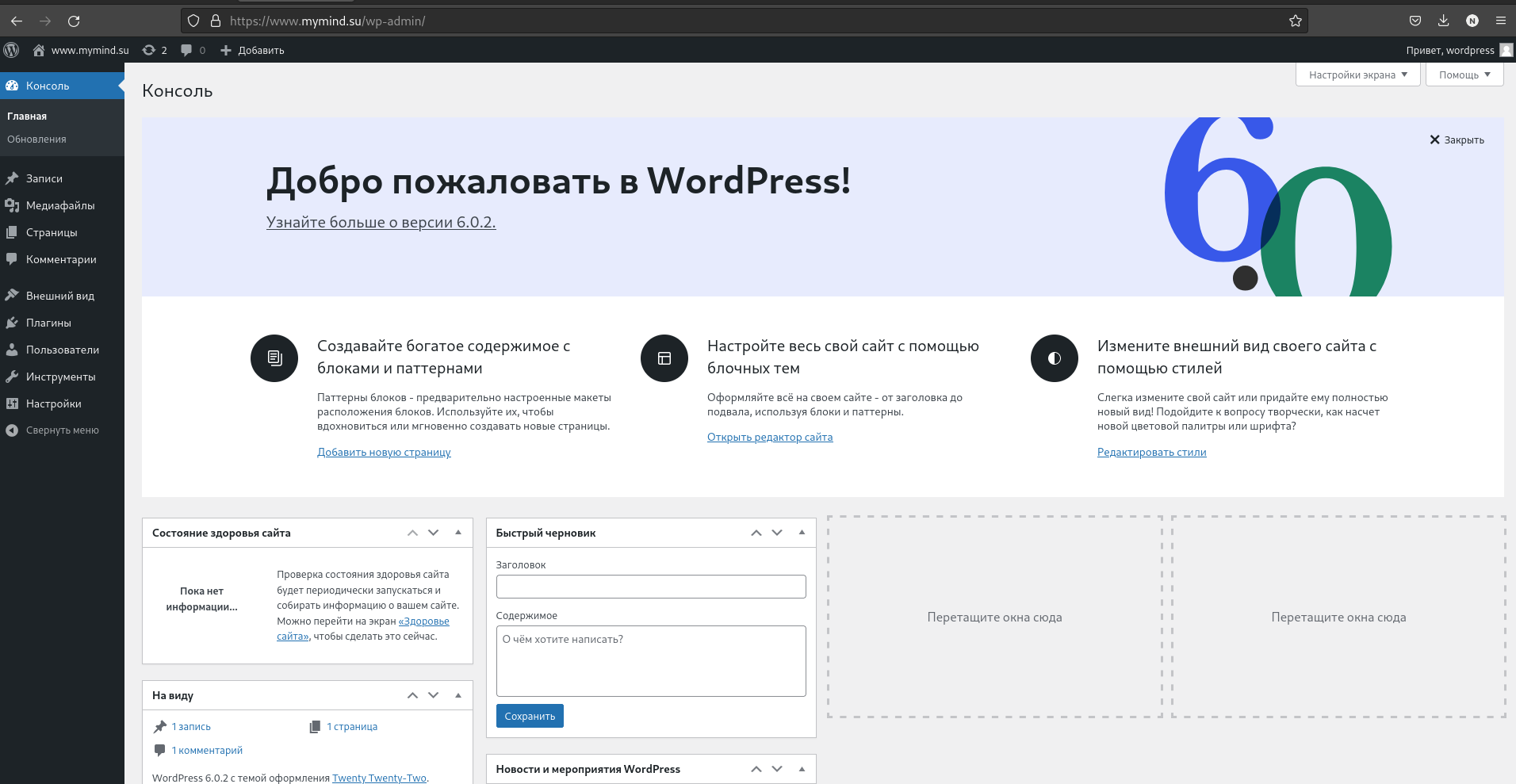Bookmark page with star icon
The width and height of the screenshot is (1516, 784).
coord(1296,21)
